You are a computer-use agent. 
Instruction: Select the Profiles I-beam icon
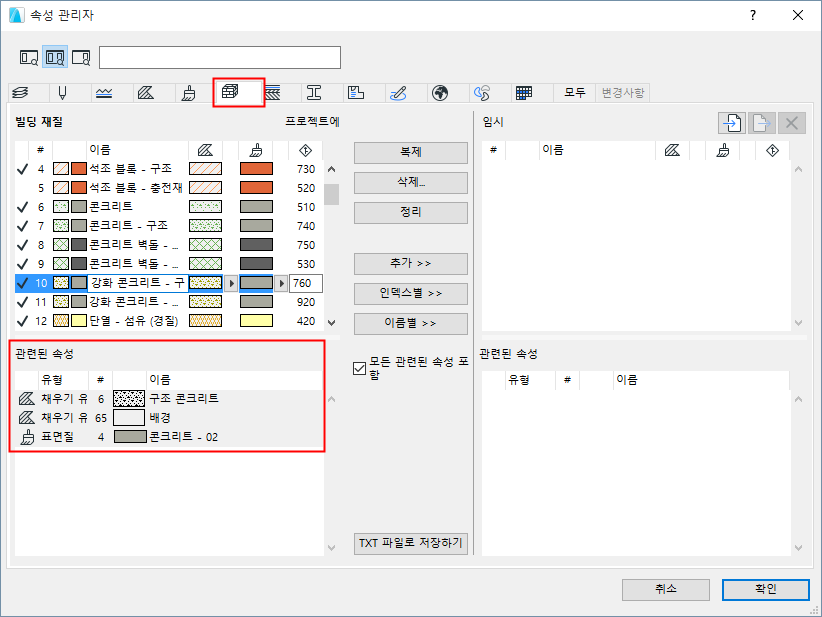(x=315, y=92)
